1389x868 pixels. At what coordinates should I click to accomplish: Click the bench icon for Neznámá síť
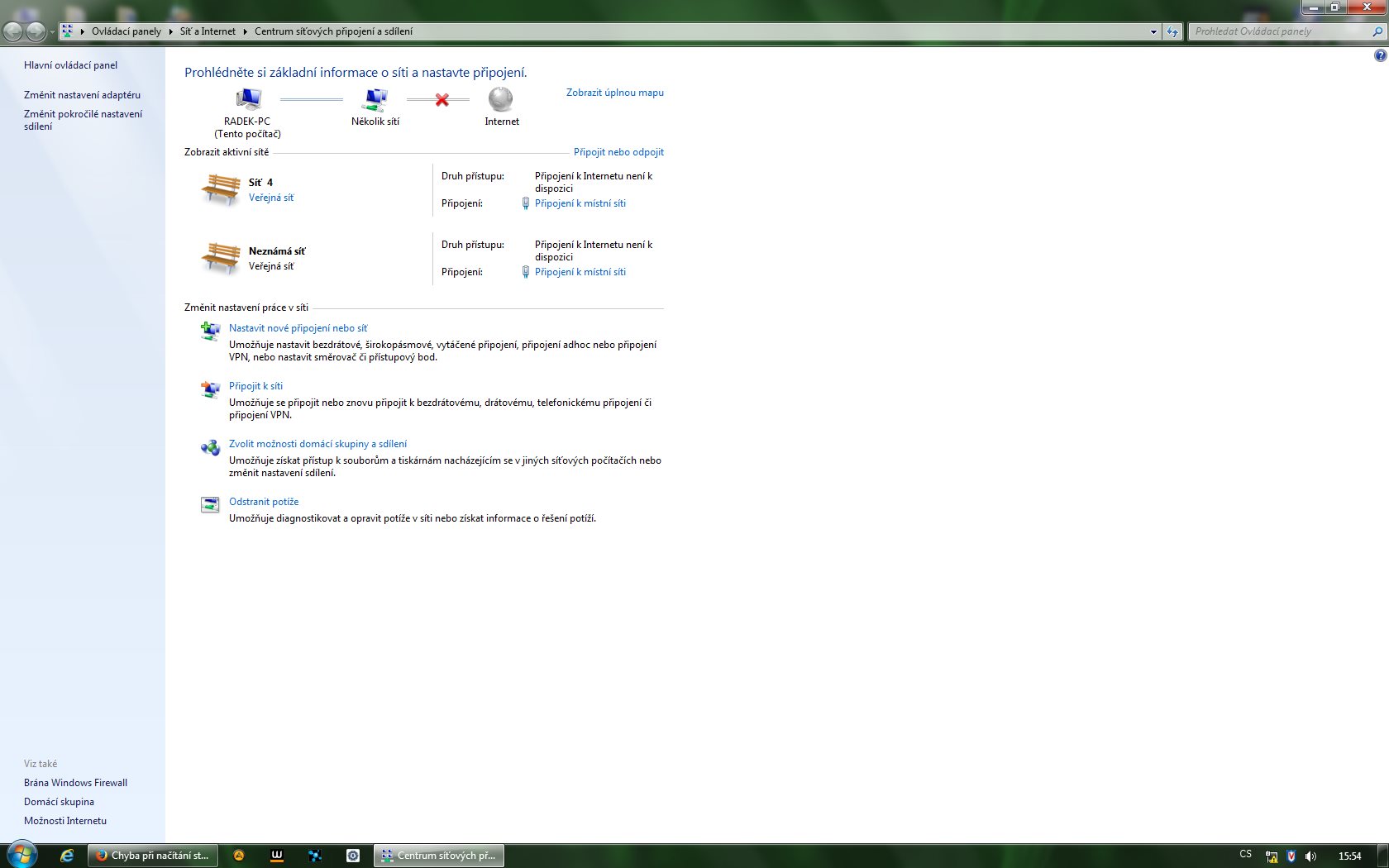220,258
